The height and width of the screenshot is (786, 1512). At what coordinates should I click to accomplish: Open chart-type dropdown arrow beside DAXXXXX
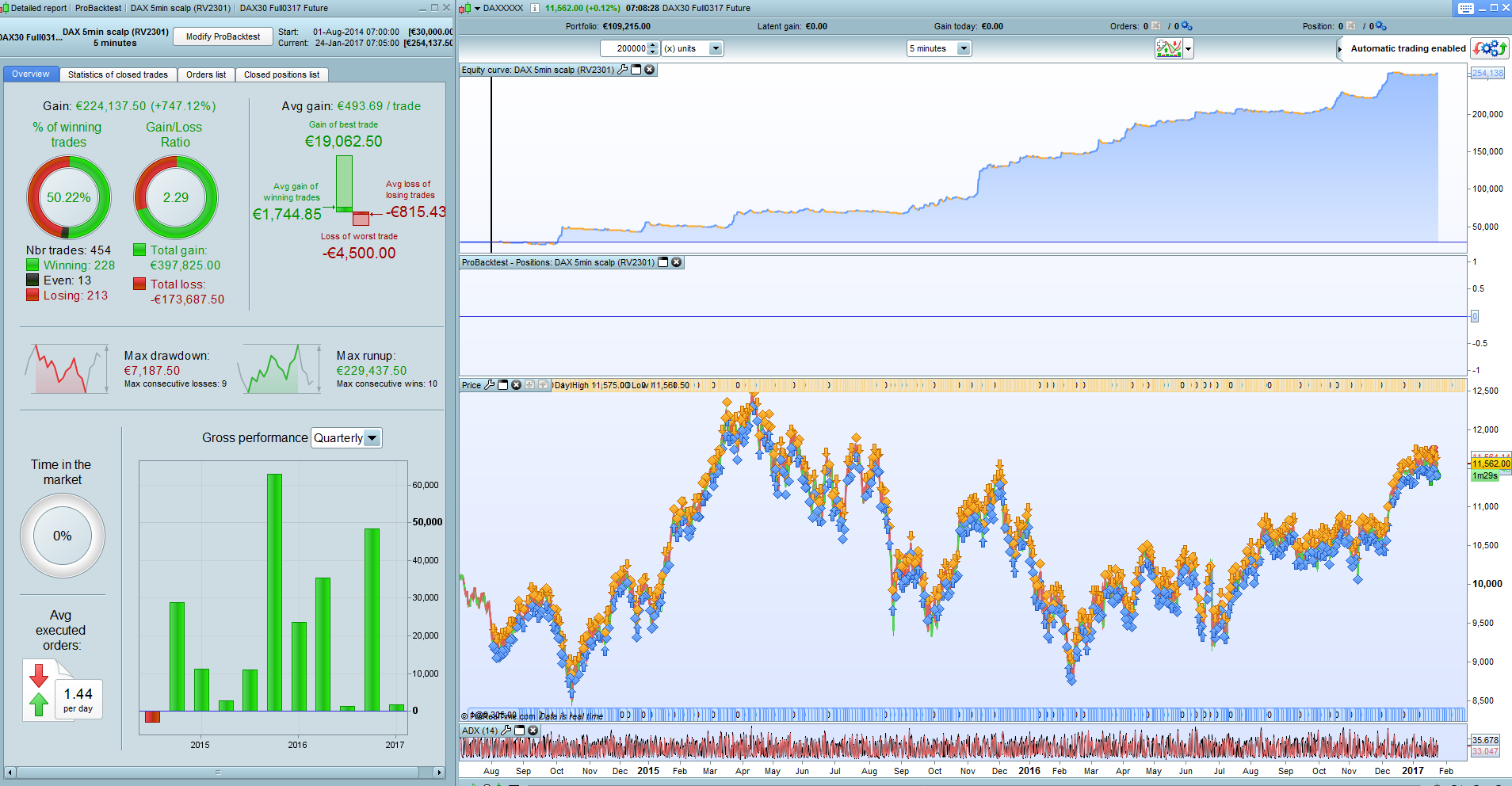(x=477, y=8)
